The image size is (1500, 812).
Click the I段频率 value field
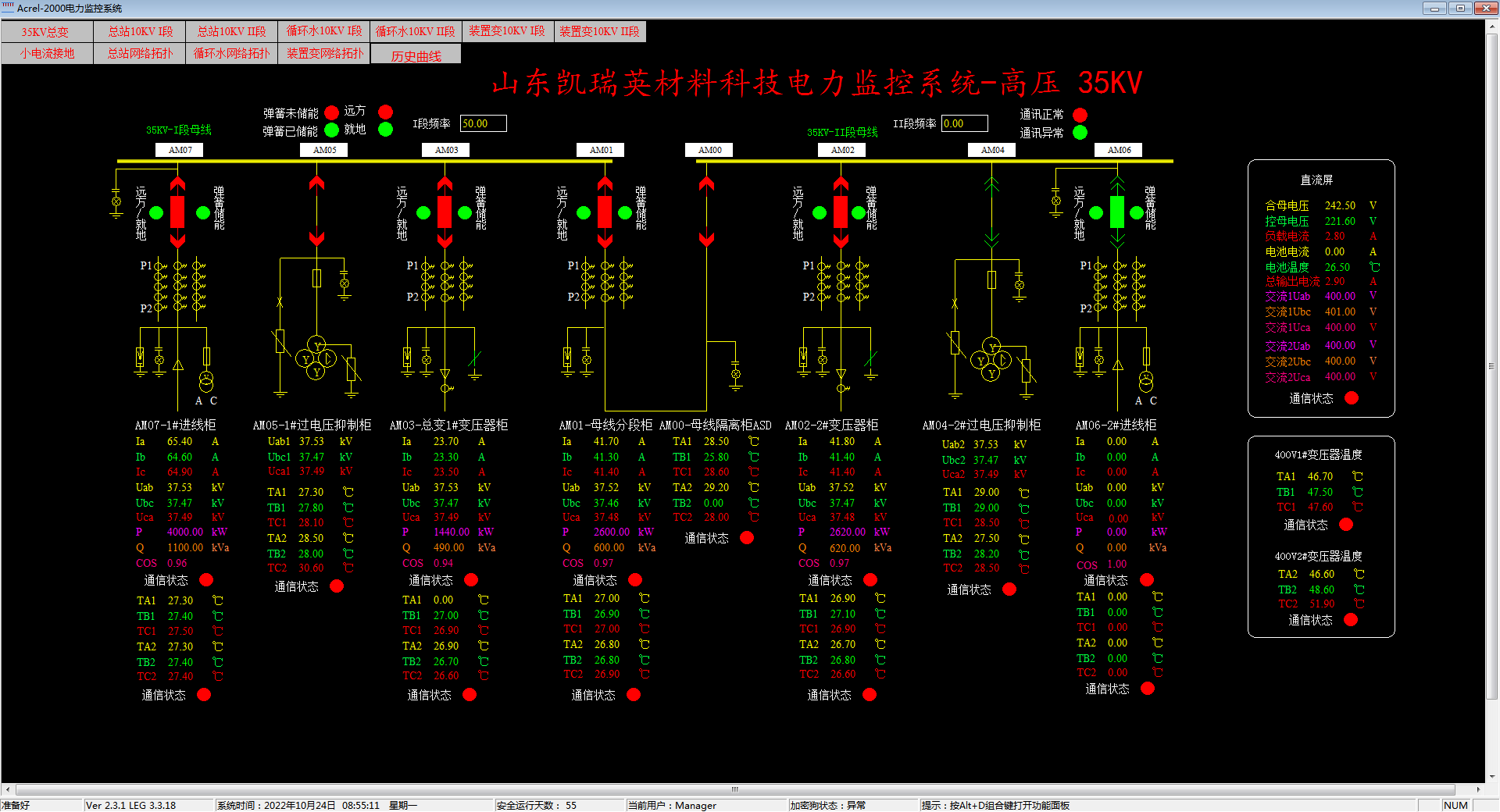coord(483,123)
